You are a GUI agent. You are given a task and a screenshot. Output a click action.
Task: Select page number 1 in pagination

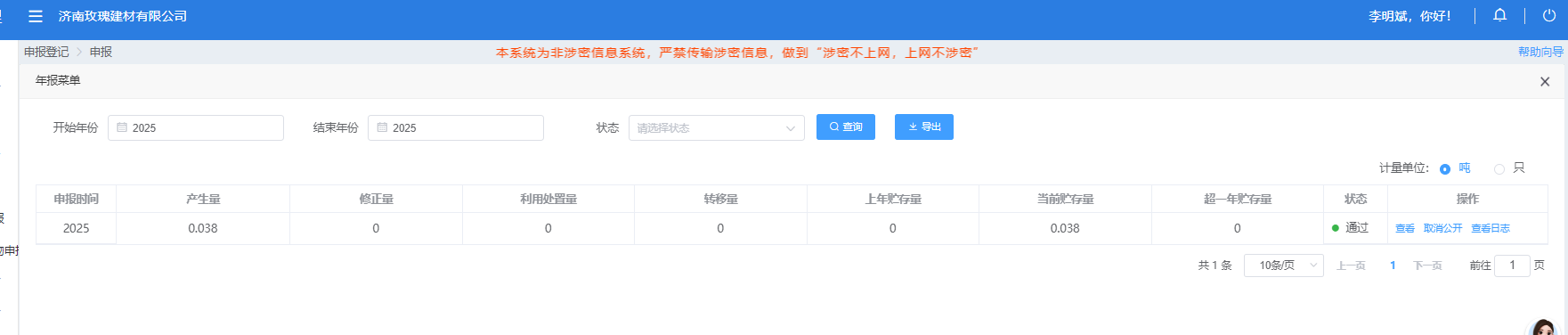(1393, 266)
